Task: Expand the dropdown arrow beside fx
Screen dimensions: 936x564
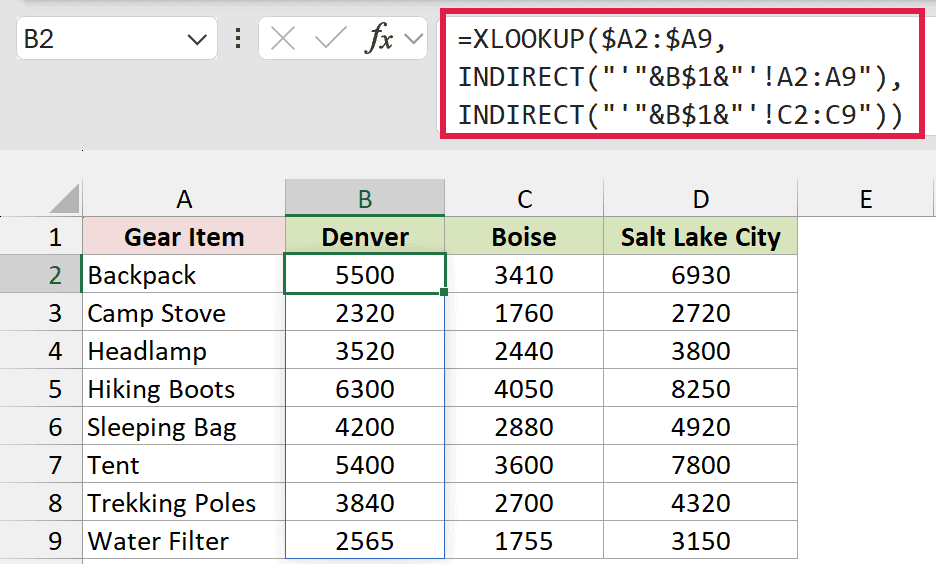Action: point(413,39)
